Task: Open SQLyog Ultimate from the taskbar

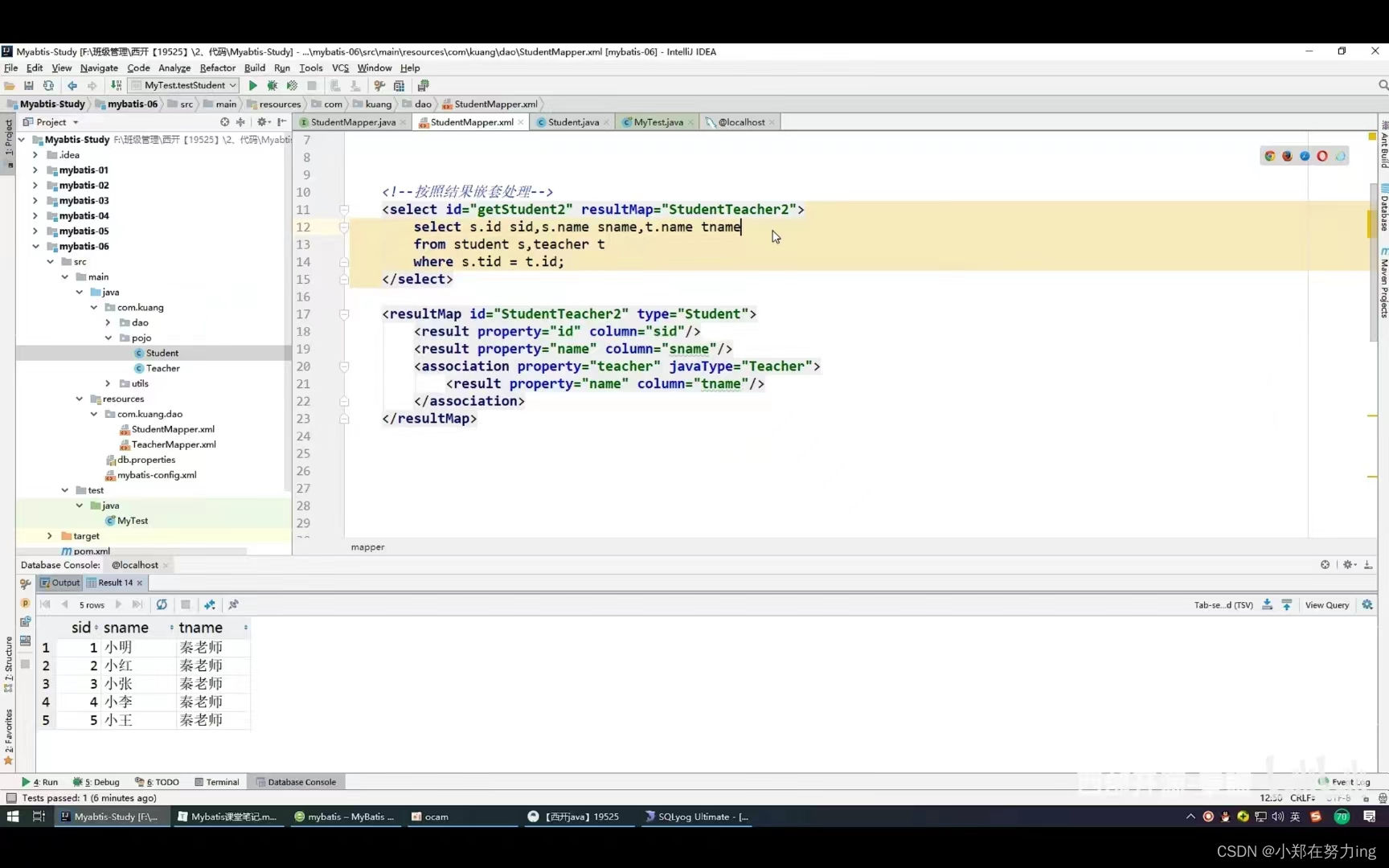Action: click(x=697, y=817)
